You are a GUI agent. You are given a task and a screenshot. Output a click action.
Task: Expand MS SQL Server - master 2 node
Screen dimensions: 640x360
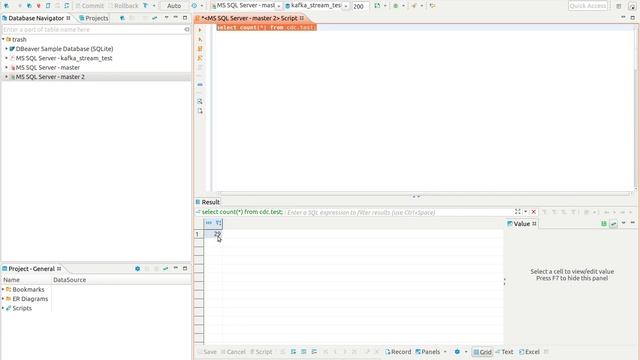coord(7,77)
